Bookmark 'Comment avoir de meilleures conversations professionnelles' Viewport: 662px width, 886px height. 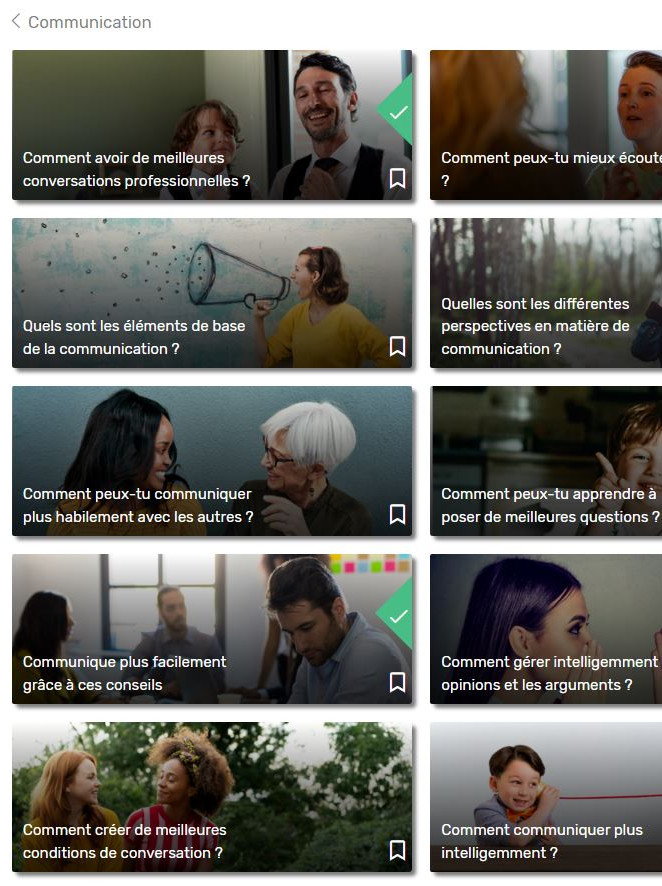(398, 179)
